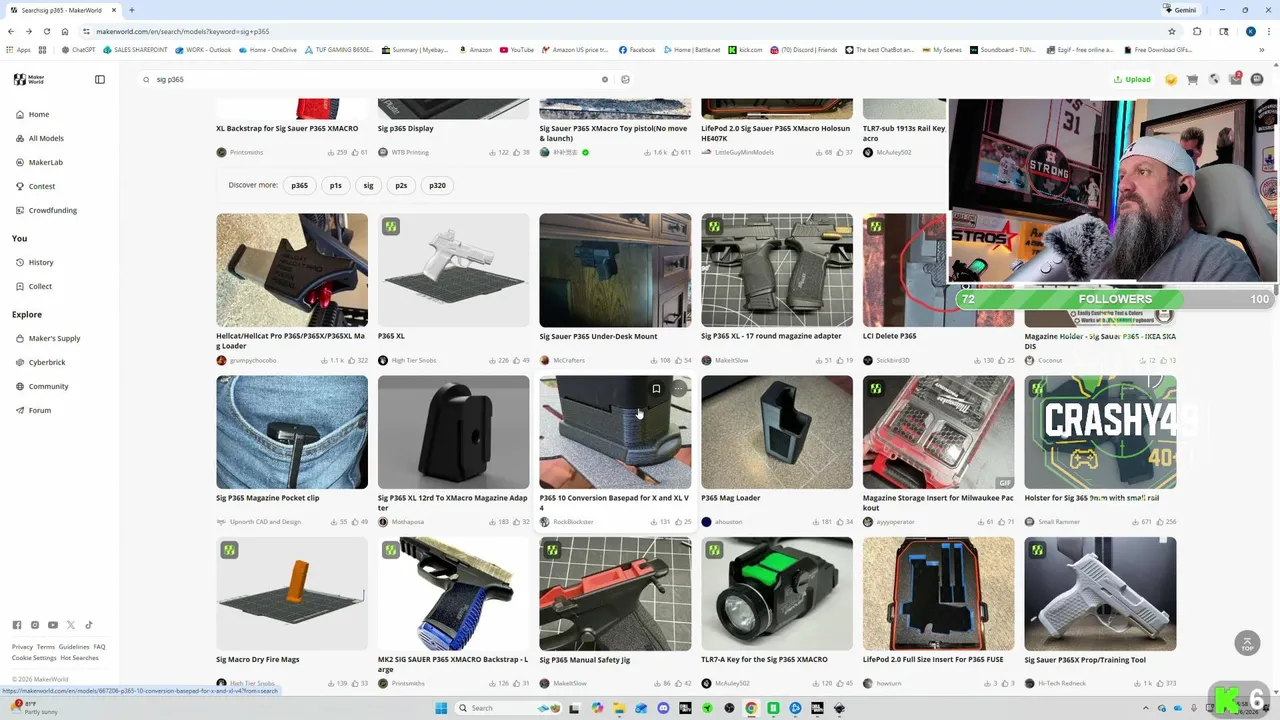Clear the search field text
This screenshot has height=720, width=1280.
point(604,79)
